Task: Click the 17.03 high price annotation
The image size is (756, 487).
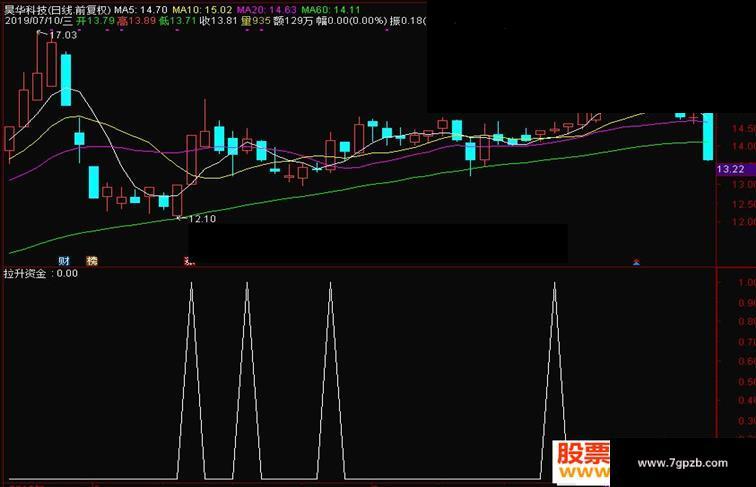Action: pos(63,35)
